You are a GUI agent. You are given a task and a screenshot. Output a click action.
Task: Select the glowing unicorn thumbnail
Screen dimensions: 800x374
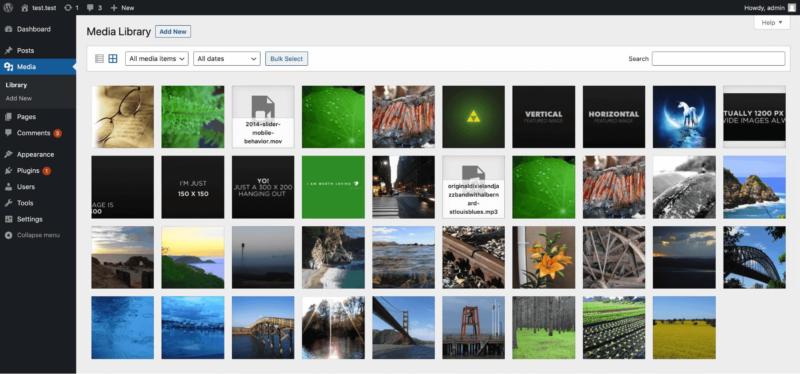[x=684, y=117]
